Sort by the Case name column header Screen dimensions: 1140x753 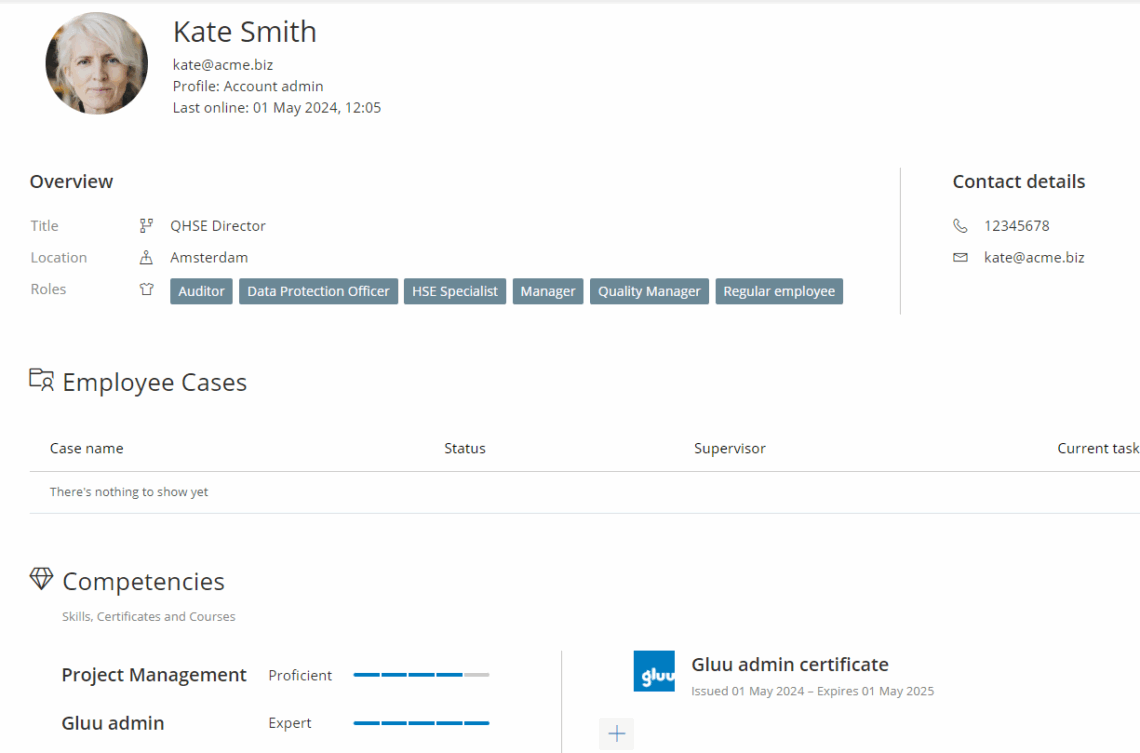[87, 448]
